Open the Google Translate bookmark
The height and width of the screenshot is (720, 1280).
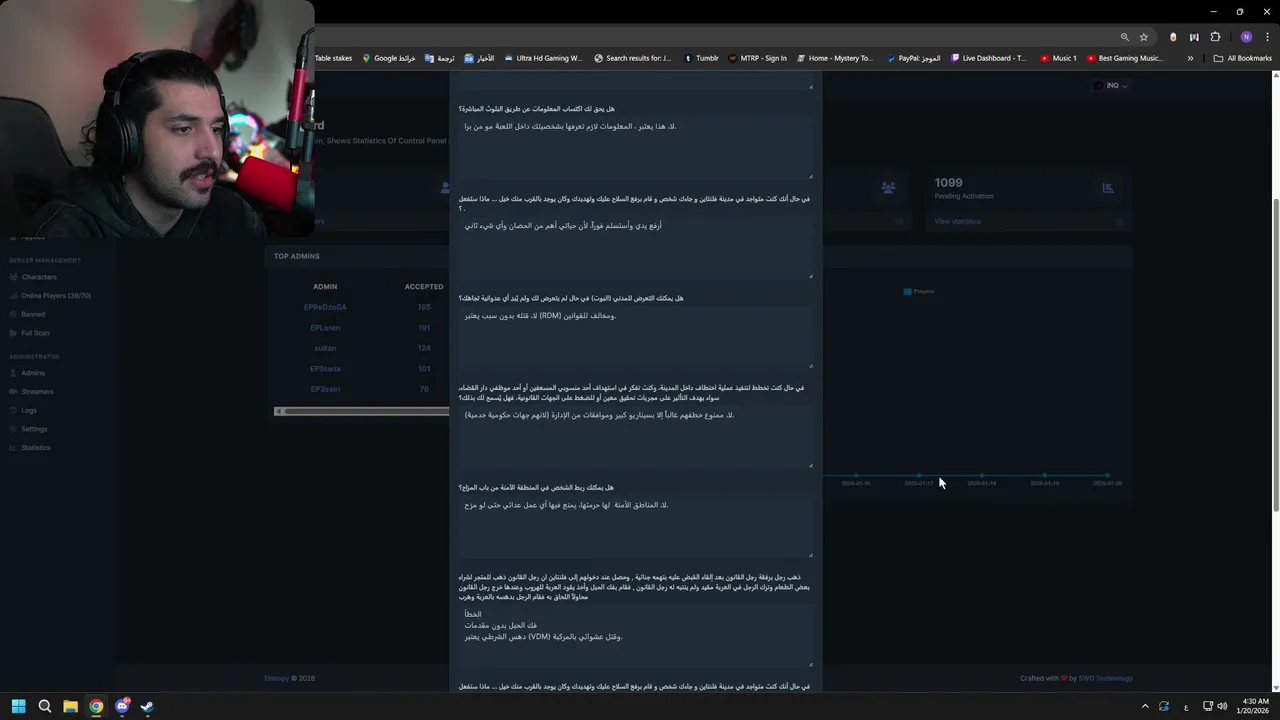point(440,58)
